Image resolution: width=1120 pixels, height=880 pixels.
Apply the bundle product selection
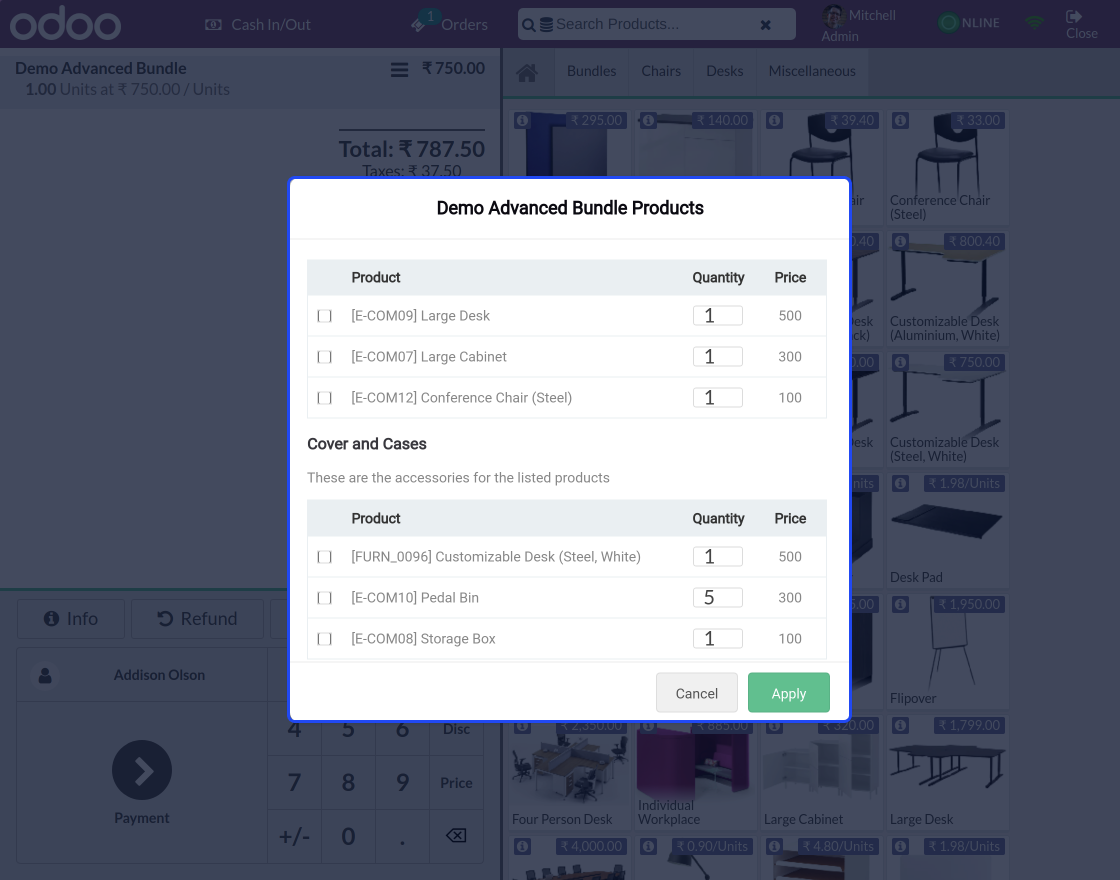(x=789, y=693)
